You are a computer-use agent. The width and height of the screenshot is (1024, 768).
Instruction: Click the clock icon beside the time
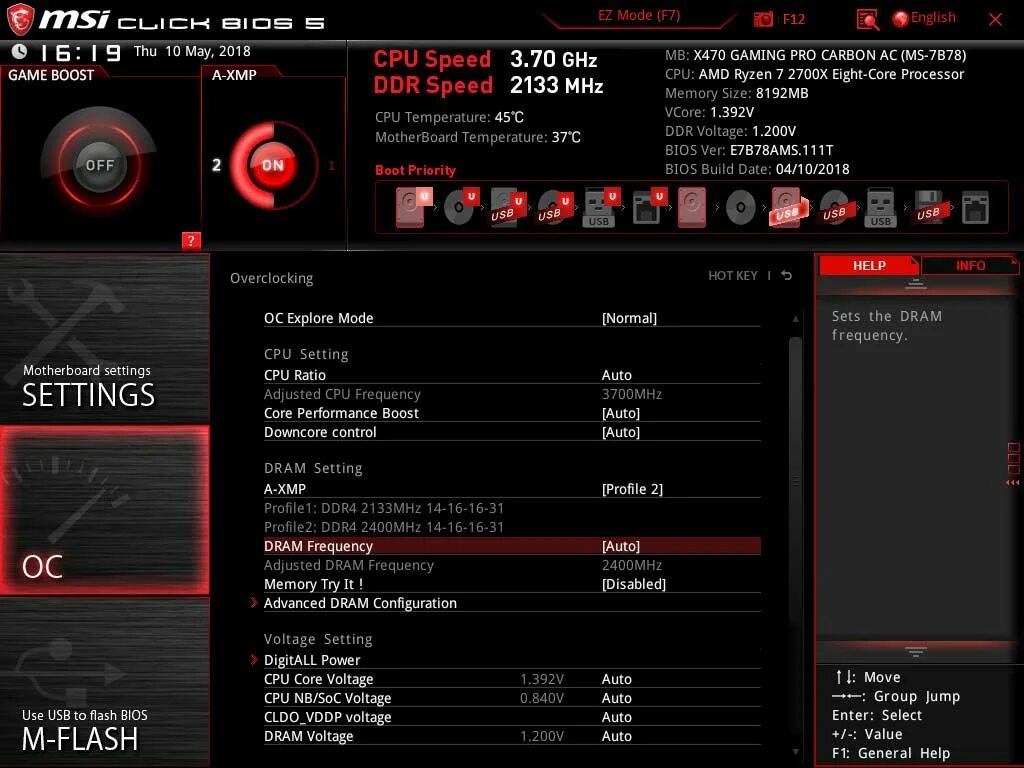(x=20, y=51)
